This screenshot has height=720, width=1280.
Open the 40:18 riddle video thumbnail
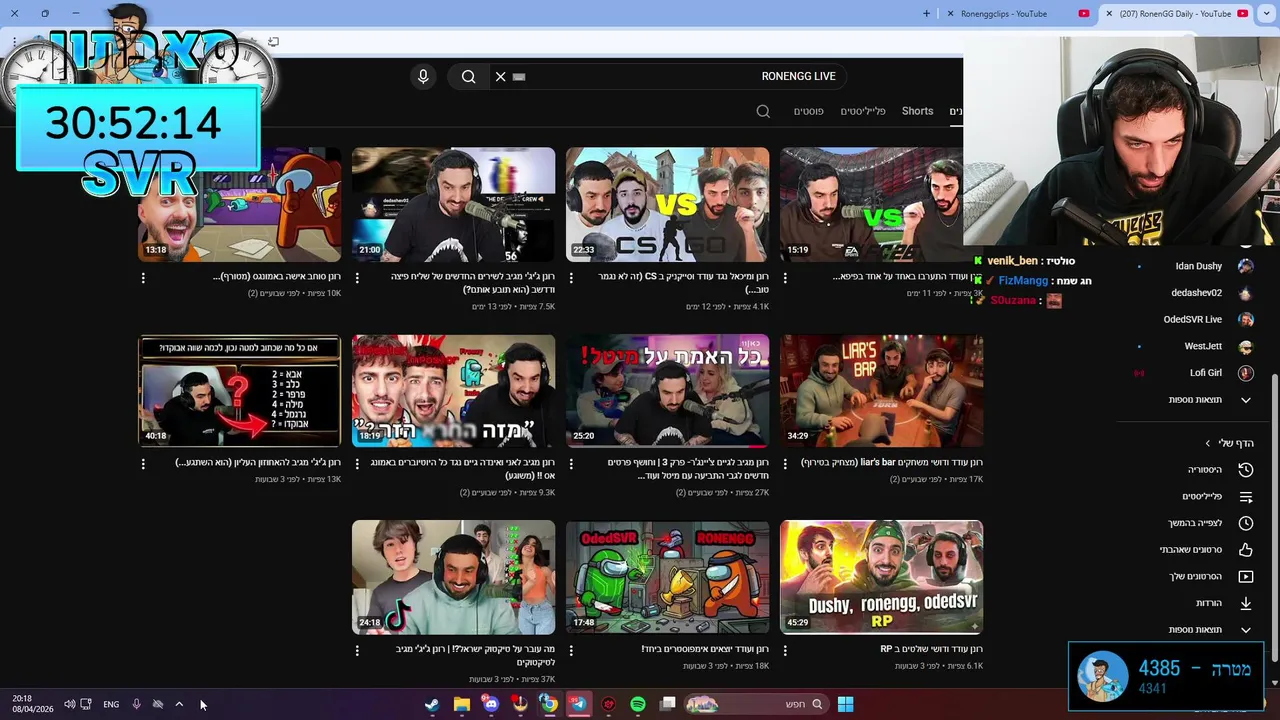click(x=239, y=391)
